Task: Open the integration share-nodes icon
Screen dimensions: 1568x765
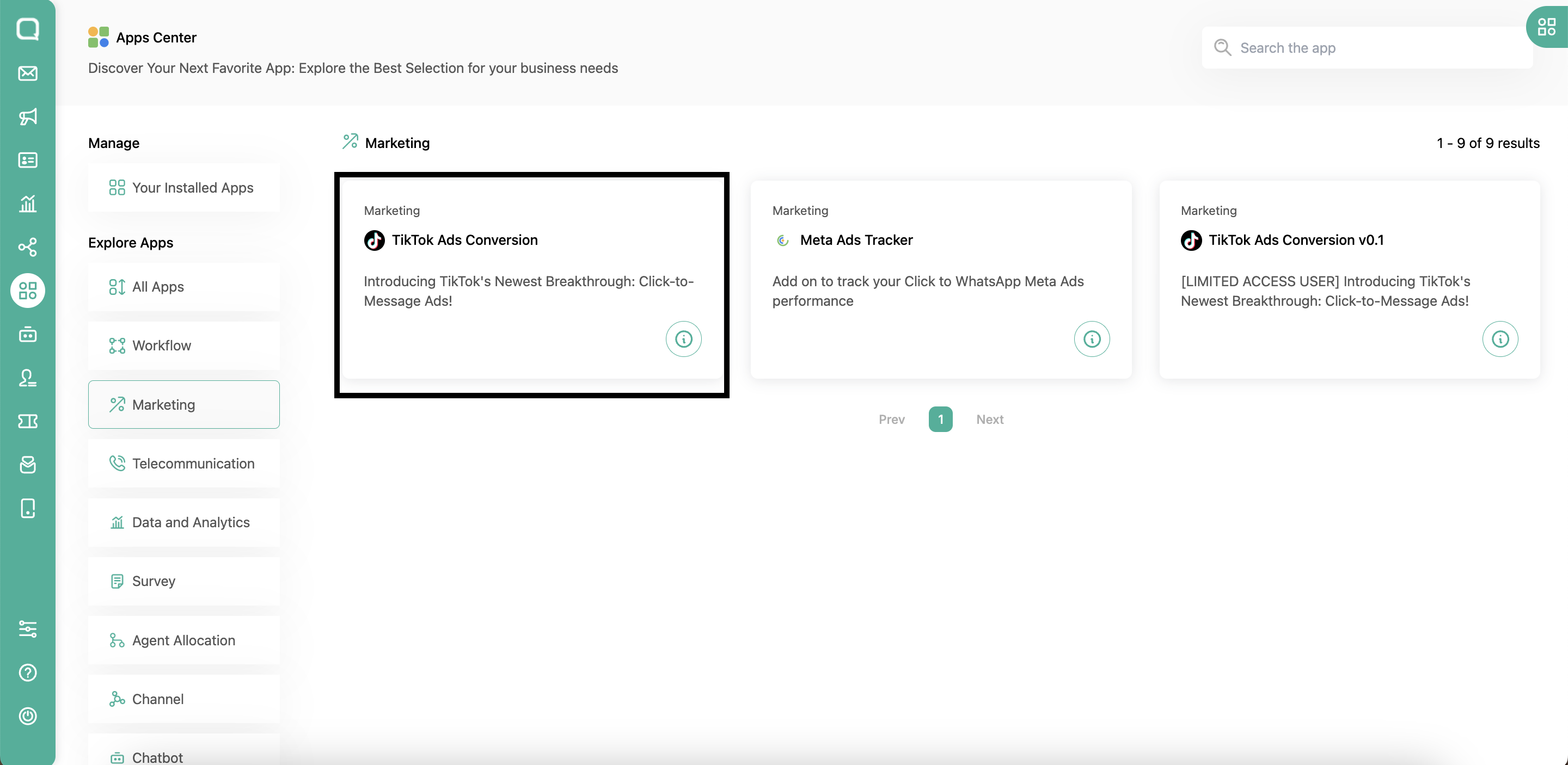Action: coord(27,247)
